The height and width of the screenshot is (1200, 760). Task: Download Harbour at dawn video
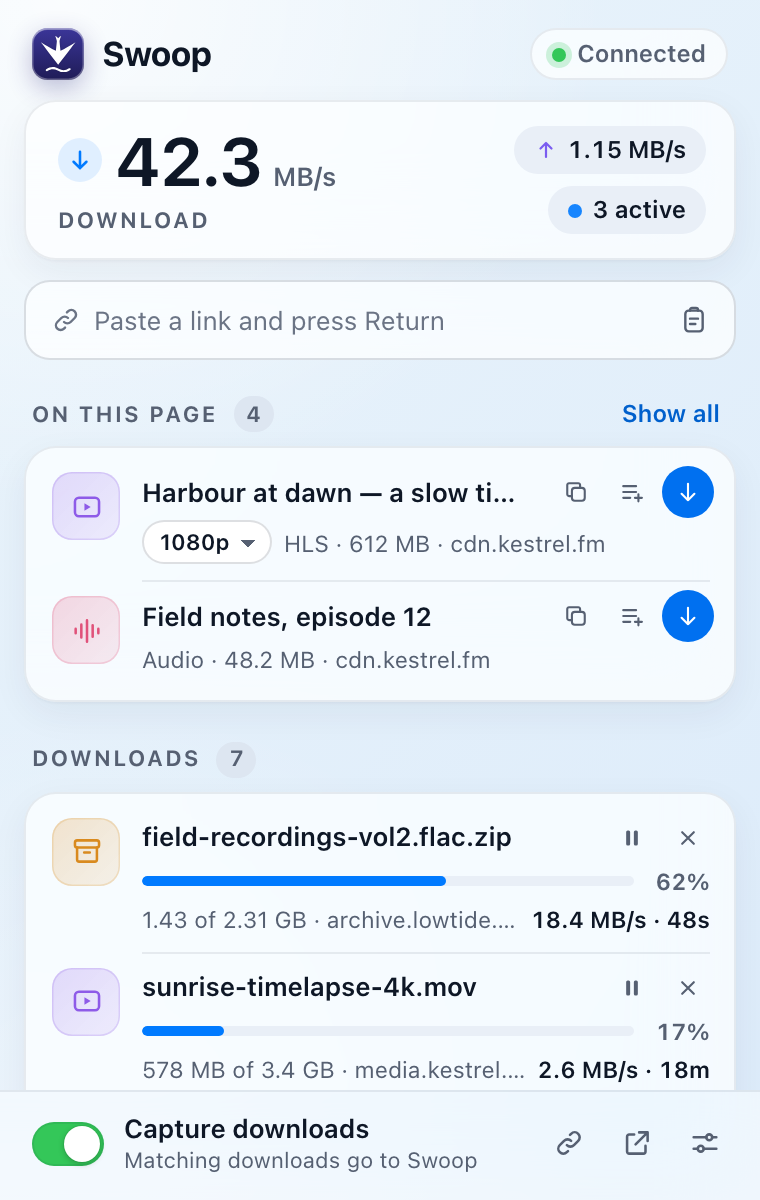[688, 492]
